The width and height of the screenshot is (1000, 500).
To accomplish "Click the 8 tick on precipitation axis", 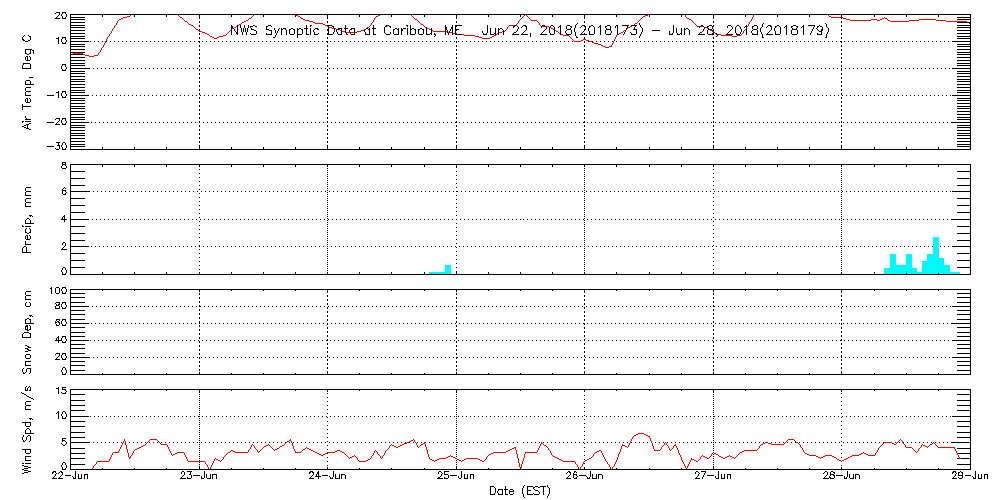I will coord(63,165).
